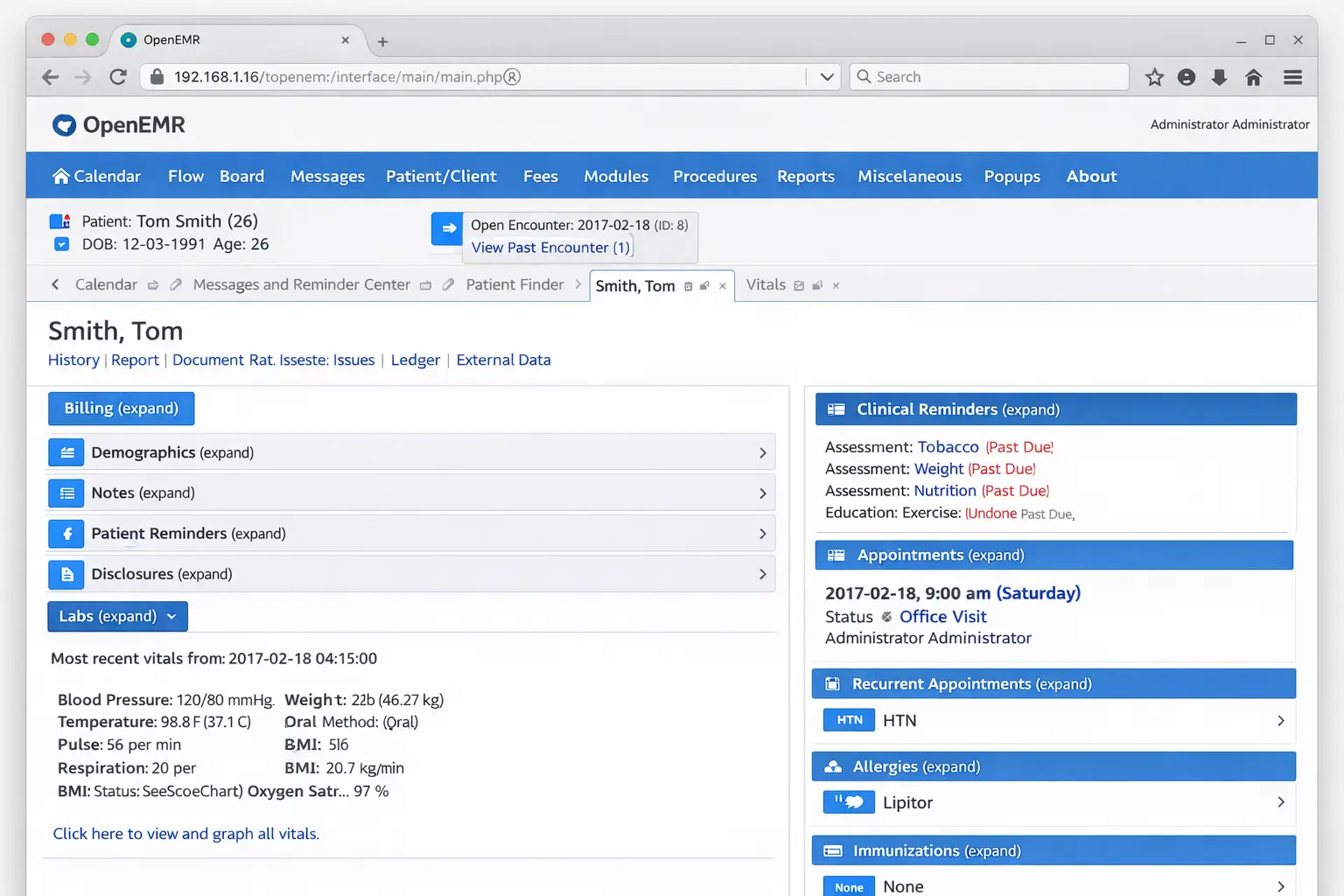Click the blue HTN badge

coord(850,720)
